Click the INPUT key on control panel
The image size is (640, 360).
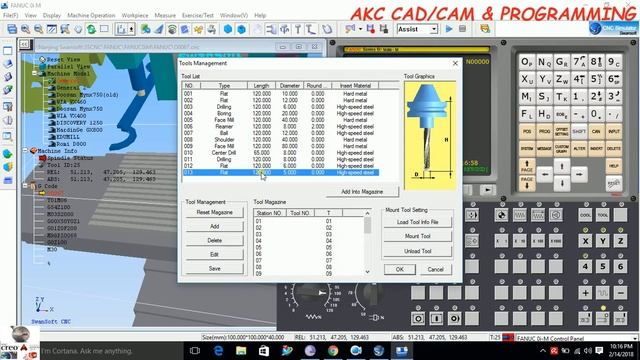coord(614,131)
